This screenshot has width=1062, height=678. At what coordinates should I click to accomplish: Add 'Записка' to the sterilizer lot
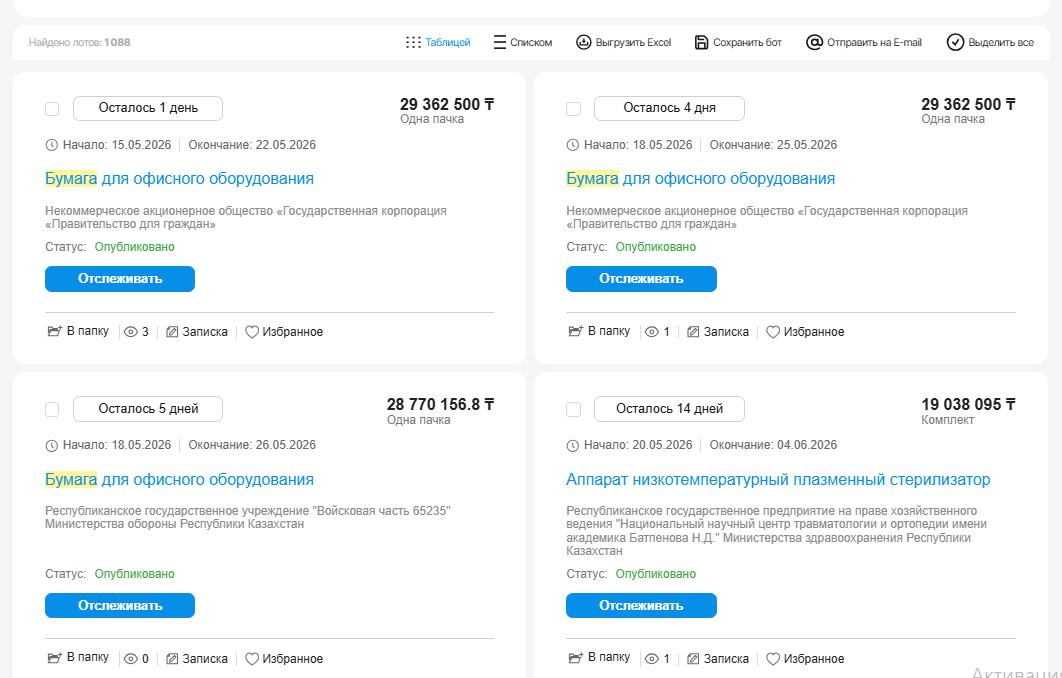pos(718,659)
